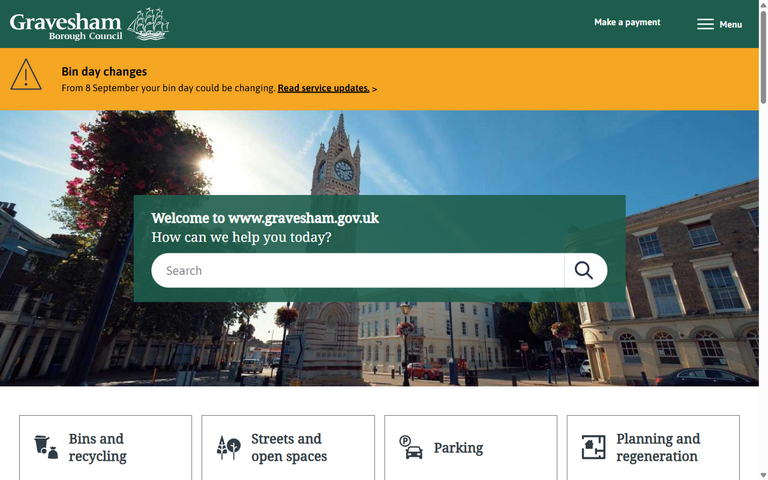The width and height of the screenshot is (768, 480).
Task: Click the Gravesham Borough Council wordmark
Action: [x=65, y=24]
